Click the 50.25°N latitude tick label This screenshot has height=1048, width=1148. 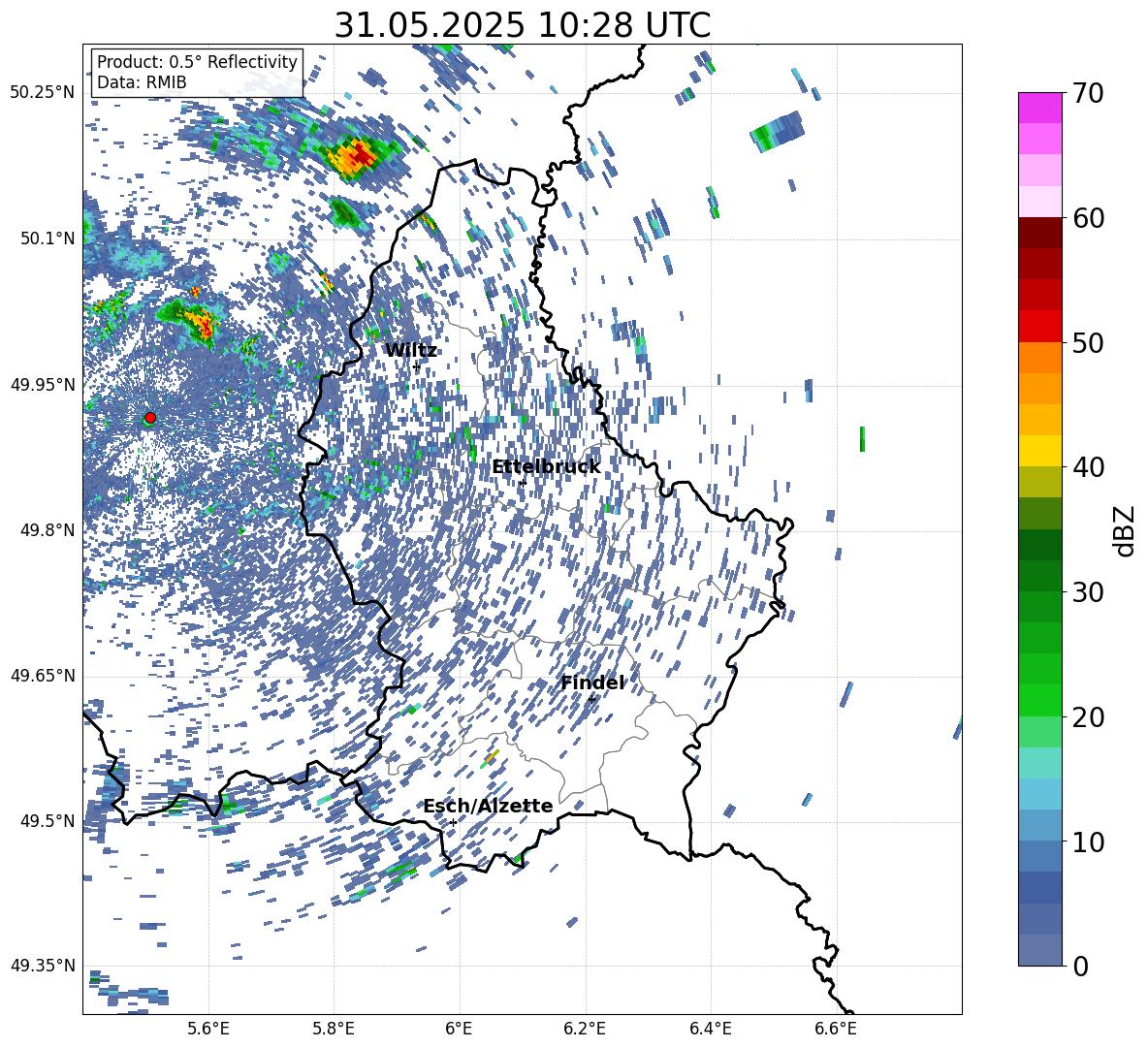click(44, 93)
